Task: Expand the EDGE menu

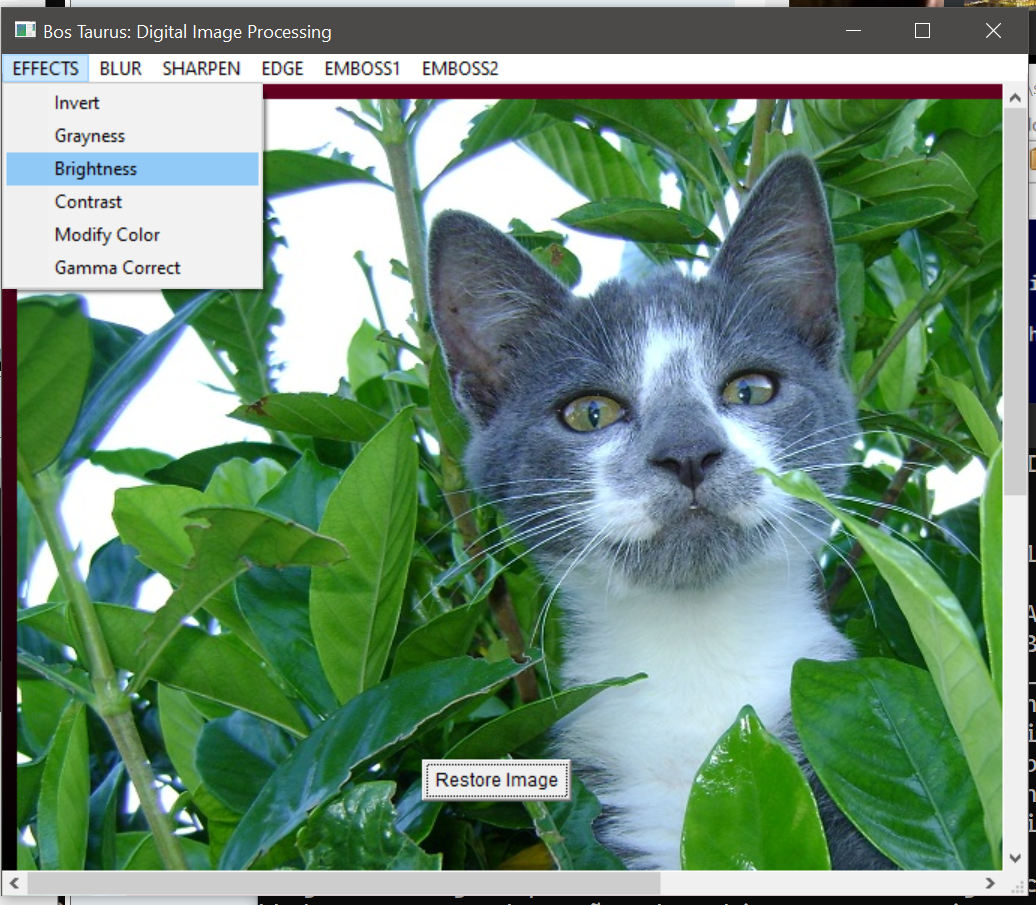Action: (x=283, y=68)
